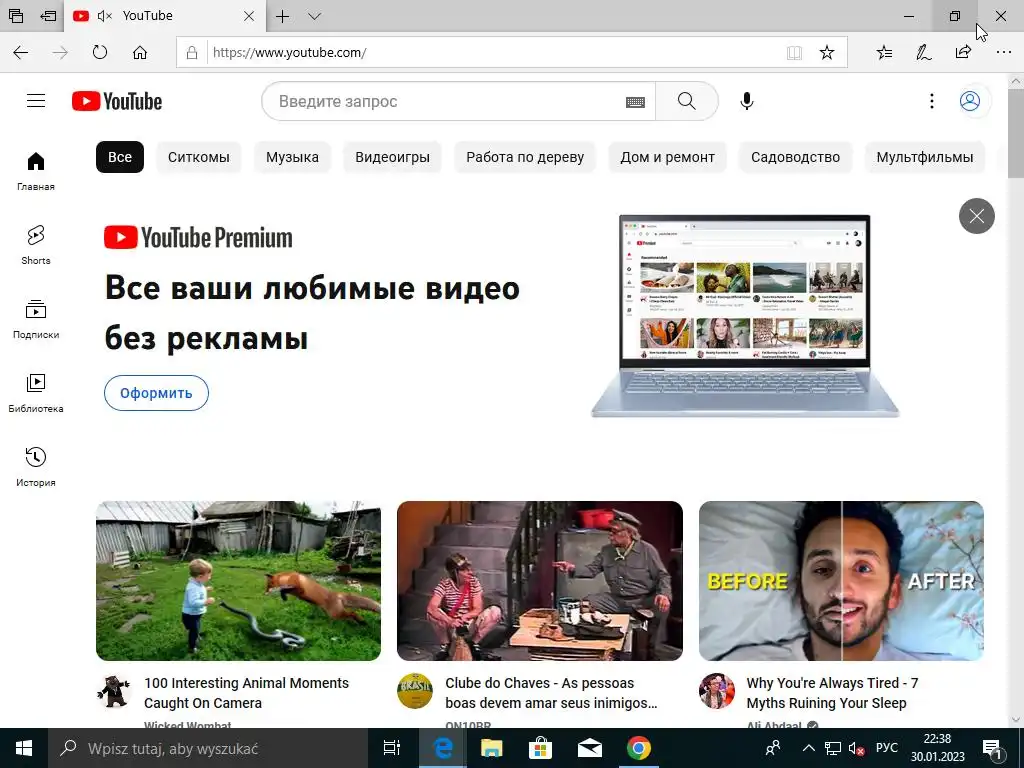Open Shorts from sidebar
Image resolution: width=1024 pixels, height=768 pixels.
tap(36, 245)
